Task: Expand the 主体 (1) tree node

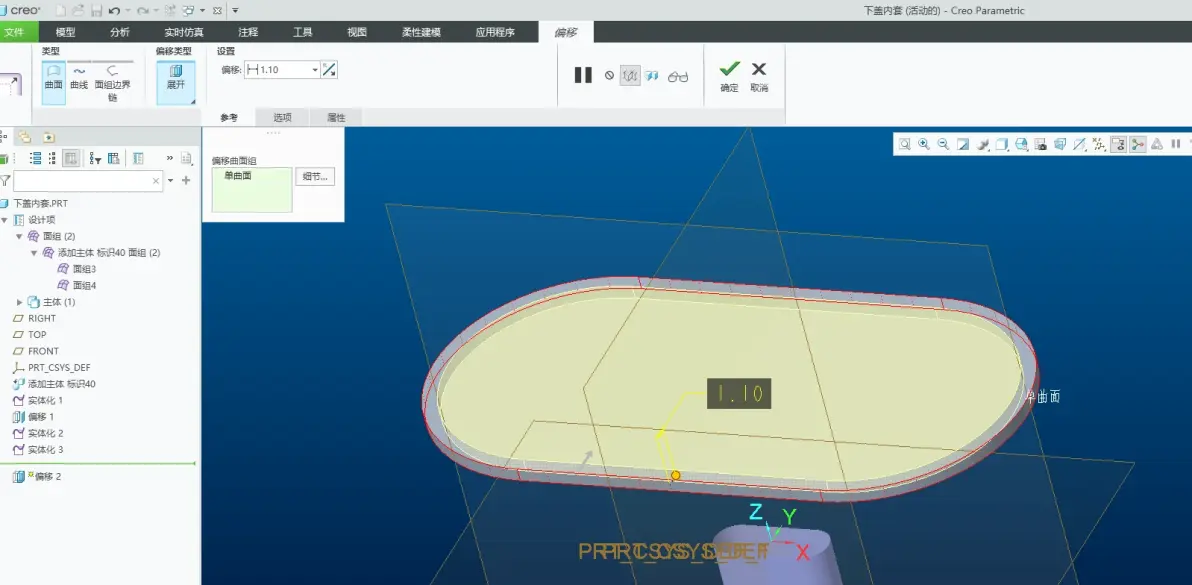Action: [x=20, y=302]
